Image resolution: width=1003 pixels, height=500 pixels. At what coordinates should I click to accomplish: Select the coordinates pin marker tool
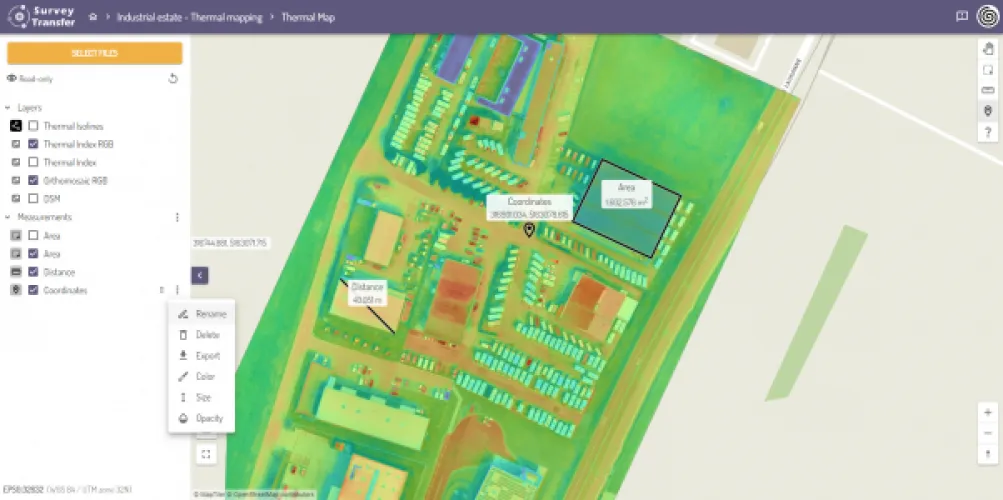point(988,111)
